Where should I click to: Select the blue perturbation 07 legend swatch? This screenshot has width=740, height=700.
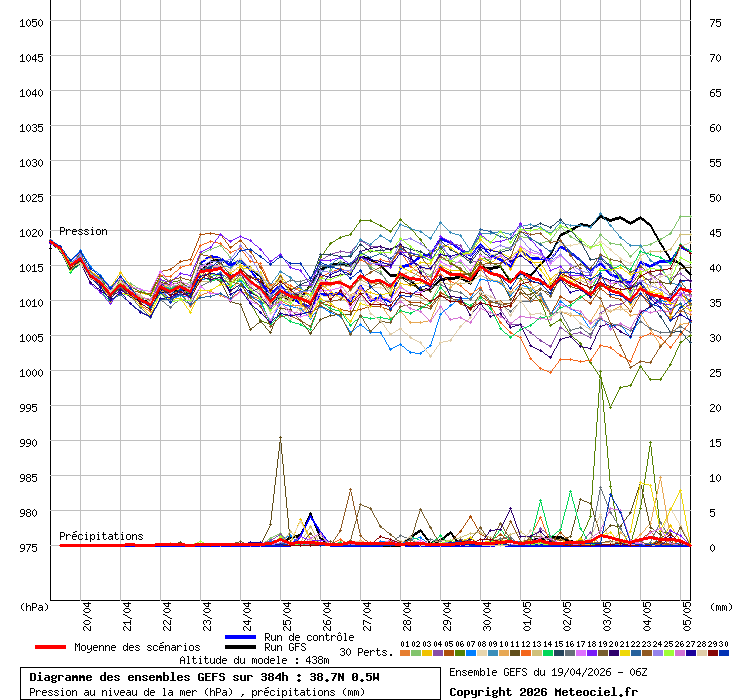[471, 653]
